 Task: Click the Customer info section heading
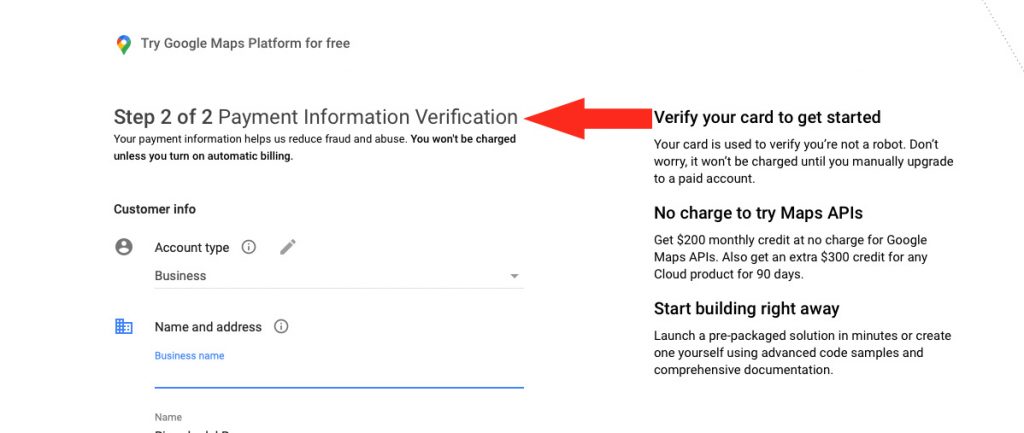coord(155,209)
